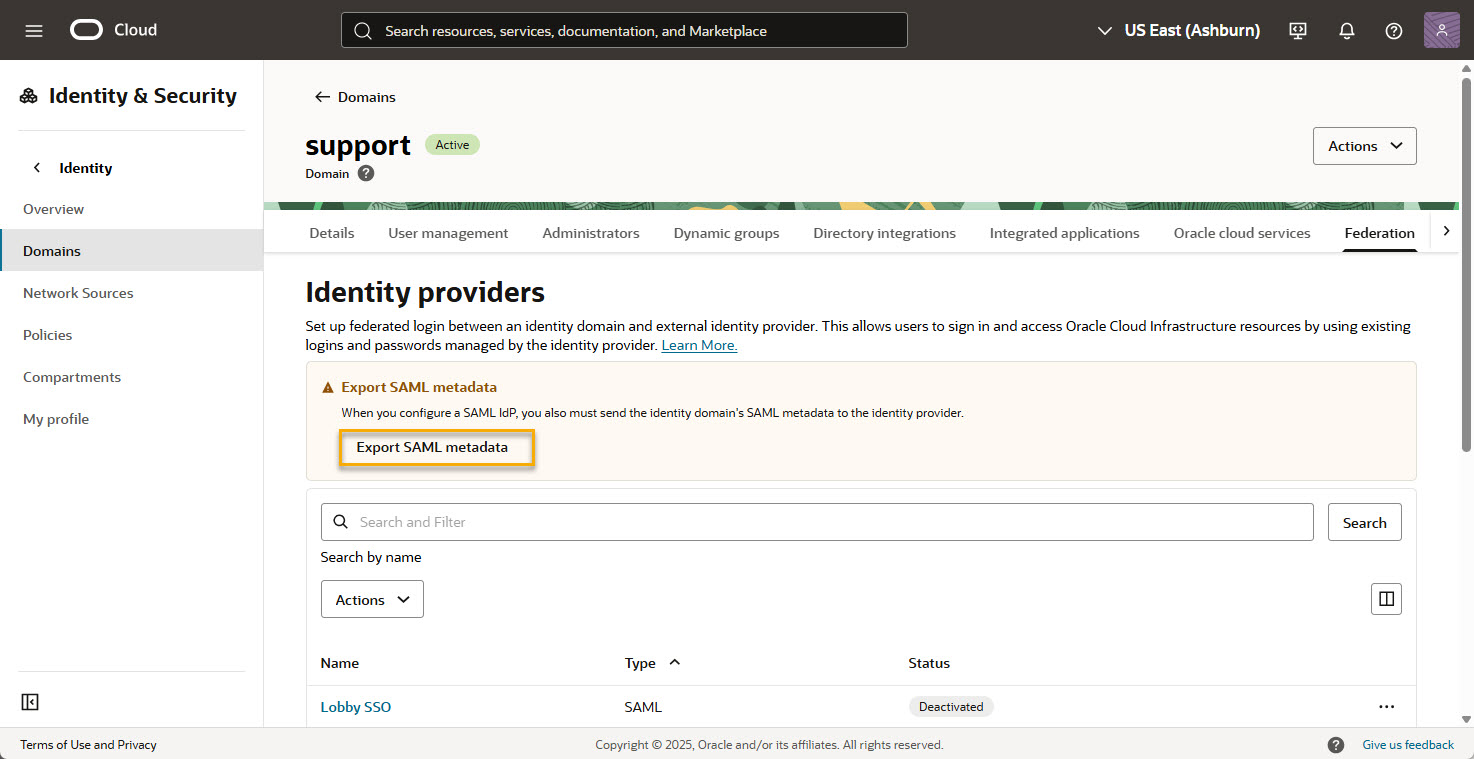Open the Oracle cloud services tab
The width and height of the screenshot is (1474, 759).
point(1242,233)
